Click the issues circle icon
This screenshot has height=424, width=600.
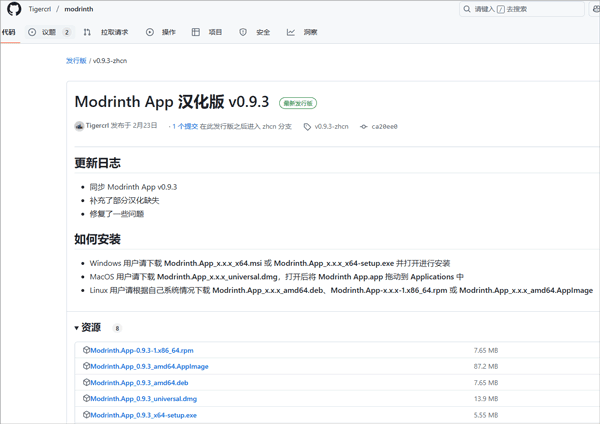tap(32, 32)
